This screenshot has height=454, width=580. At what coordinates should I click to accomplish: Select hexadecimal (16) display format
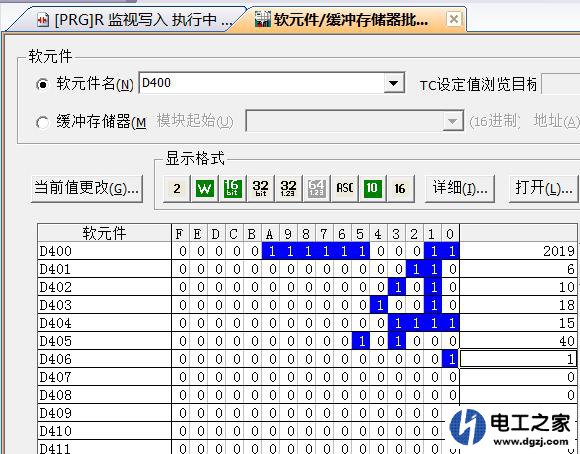400,188
